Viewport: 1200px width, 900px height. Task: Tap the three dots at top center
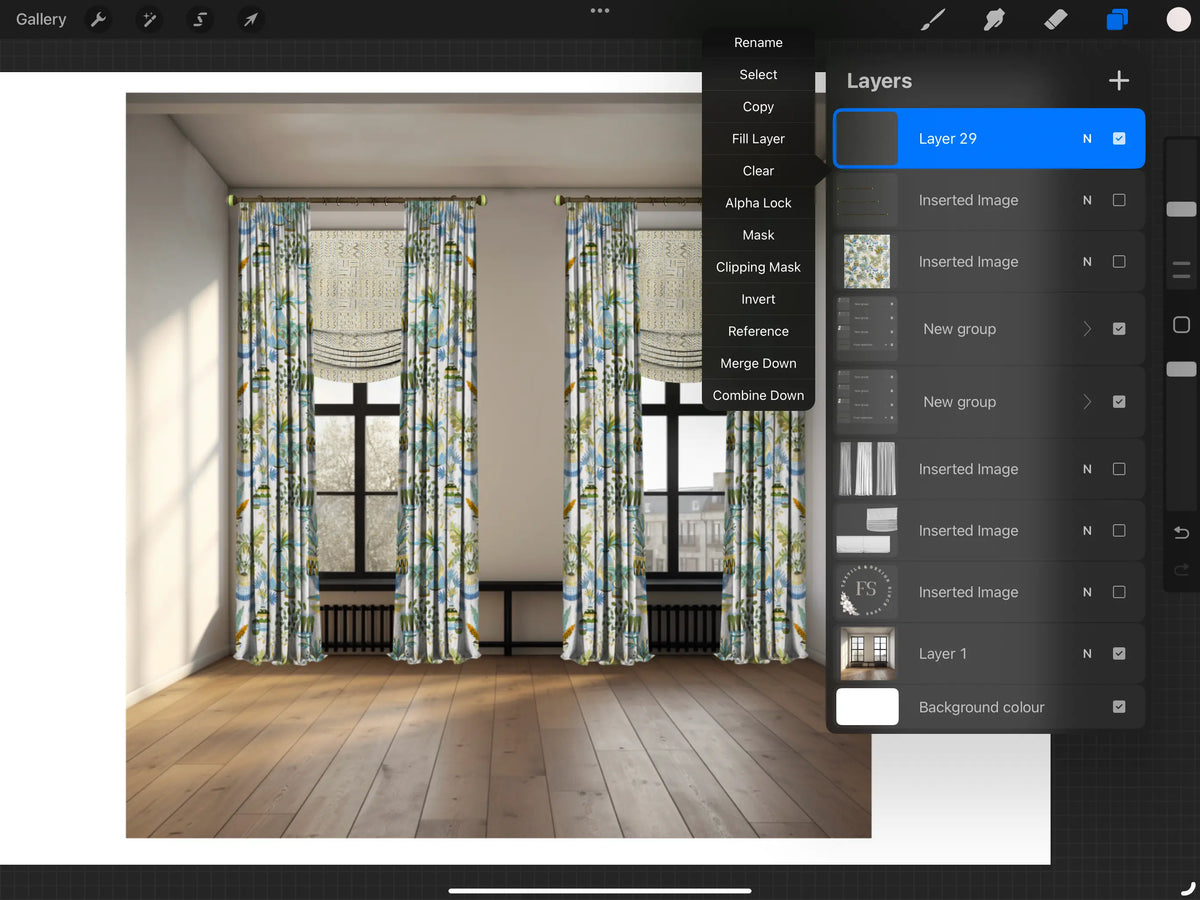click(x=600, y=11)
